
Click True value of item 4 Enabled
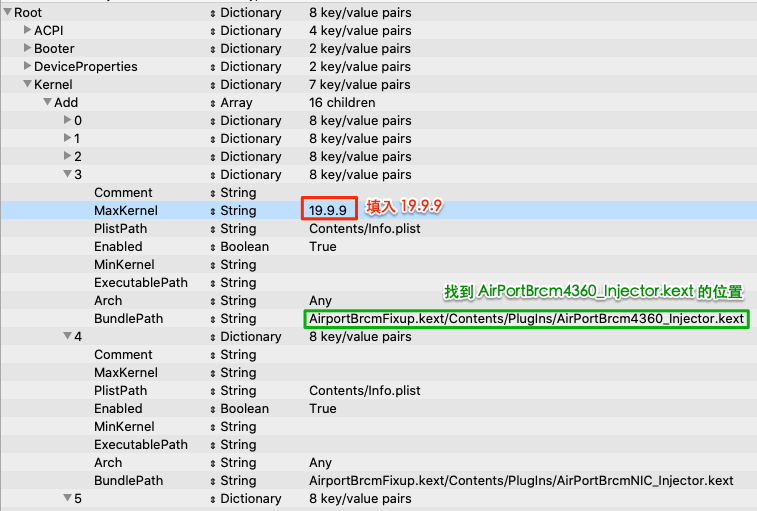[323, 409]
